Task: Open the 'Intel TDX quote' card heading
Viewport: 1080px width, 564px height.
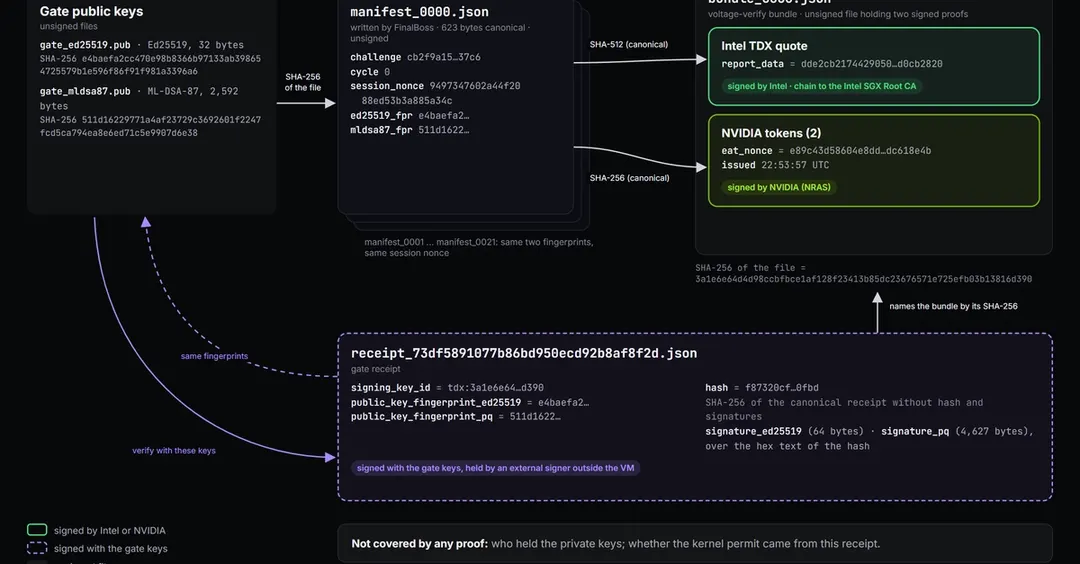Action: tap(764, 46)
